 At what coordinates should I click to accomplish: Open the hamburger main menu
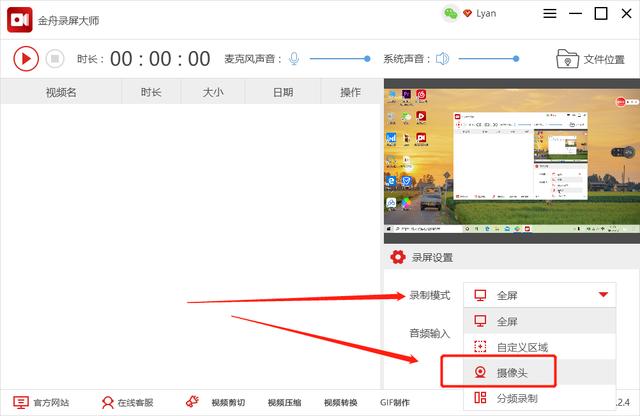click(x=550, y=13)
